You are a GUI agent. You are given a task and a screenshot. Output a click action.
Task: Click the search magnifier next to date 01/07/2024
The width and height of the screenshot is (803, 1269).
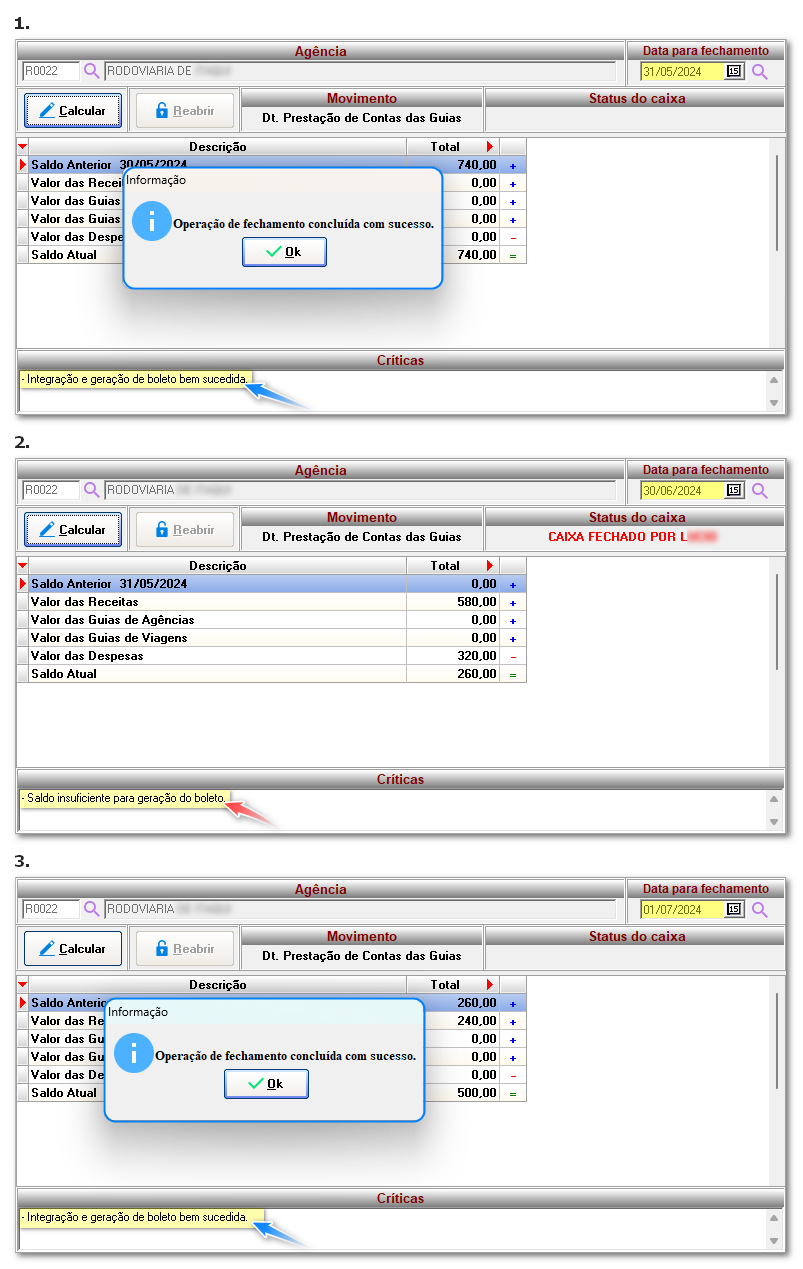tap(760, 909)
